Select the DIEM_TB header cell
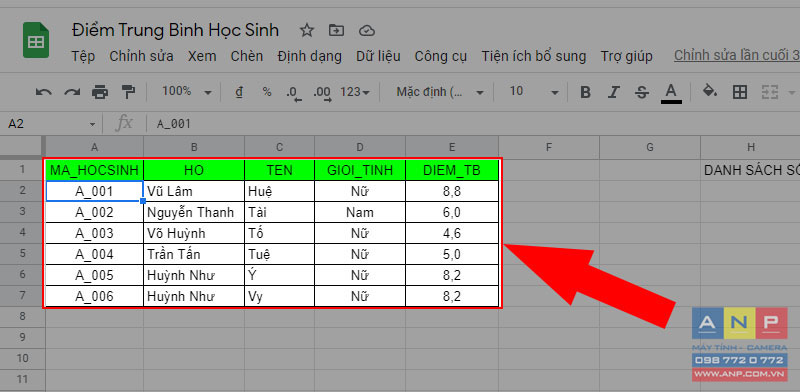Image resolution: width=800 pixels, height=392 pixels. point(452,170)
